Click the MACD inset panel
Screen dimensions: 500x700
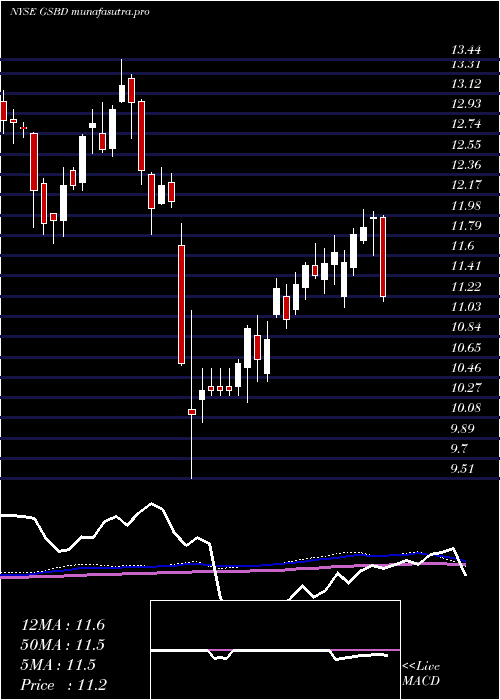click(275, 650)
